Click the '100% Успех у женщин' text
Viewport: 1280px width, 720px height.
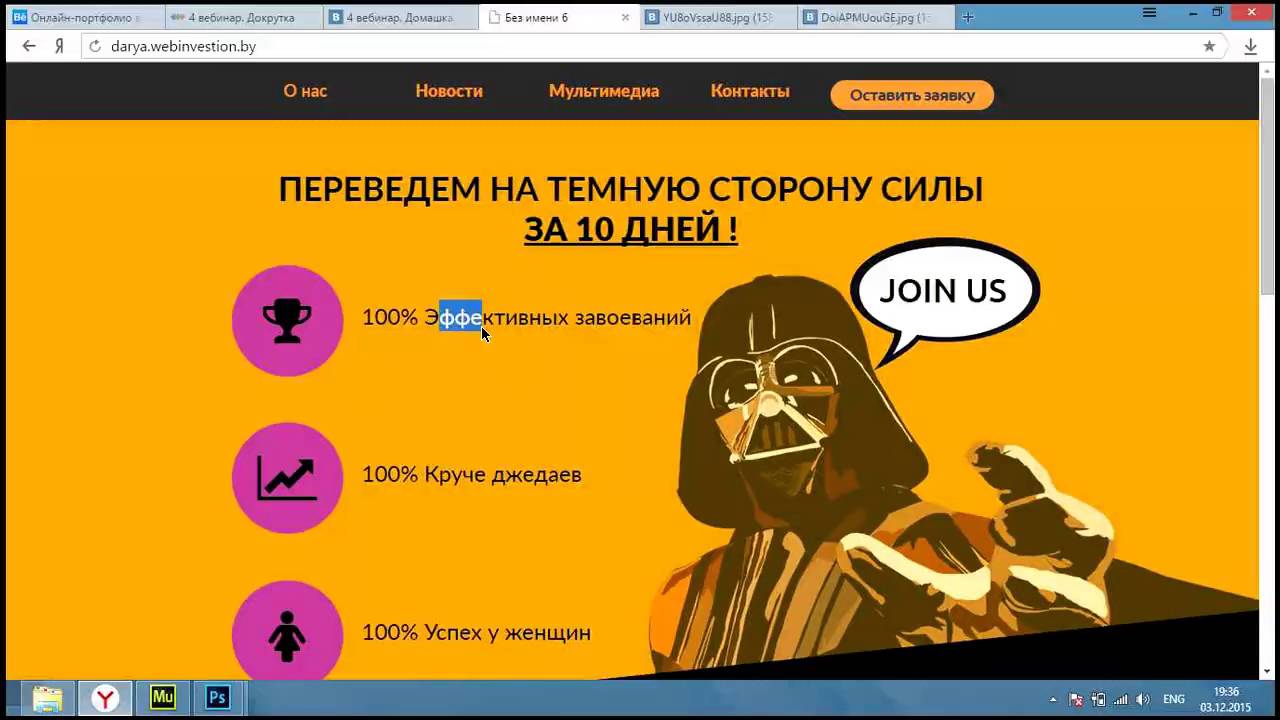pos(476,632)
